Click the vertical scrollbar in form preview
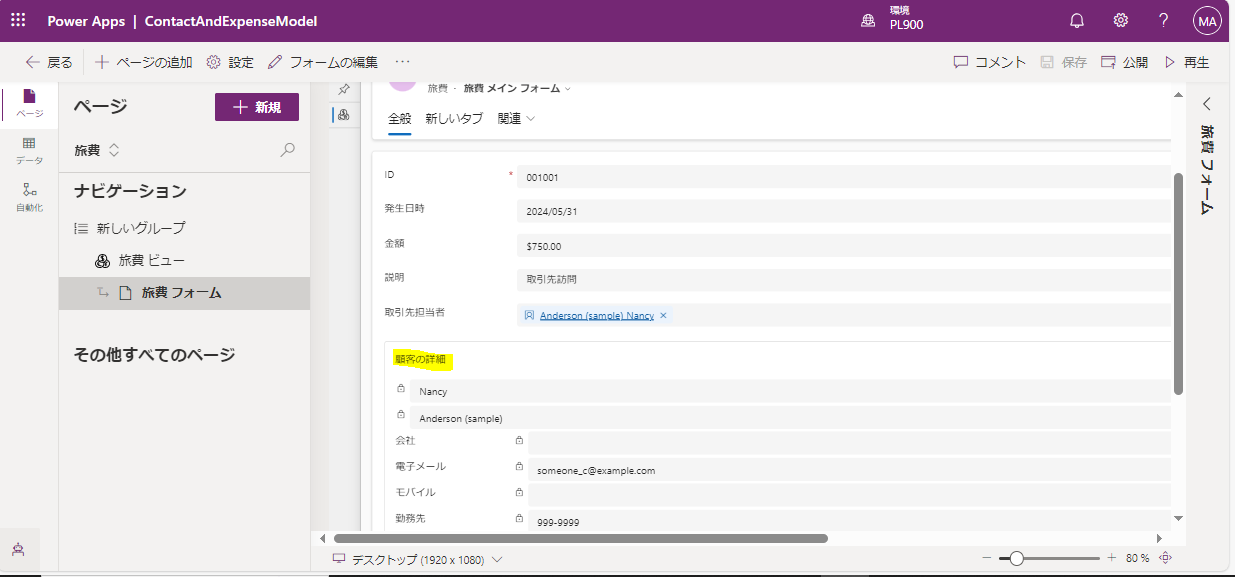Image resolution: width=1235 pixels, height=577 pixels. click(1179, 283)
